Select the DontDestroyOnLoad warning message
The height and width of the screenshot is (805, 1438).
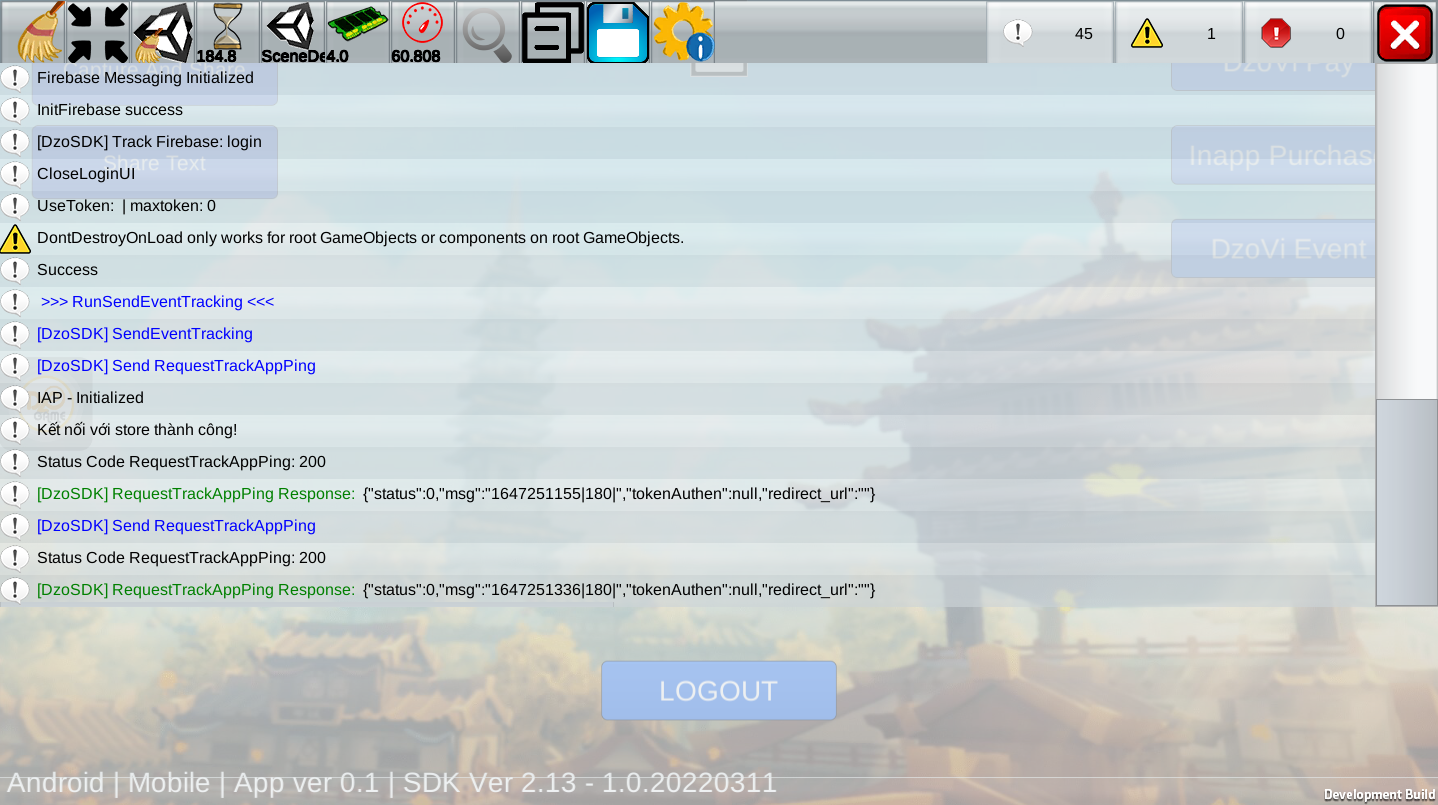pyautogui.click(x=688, y=238)
